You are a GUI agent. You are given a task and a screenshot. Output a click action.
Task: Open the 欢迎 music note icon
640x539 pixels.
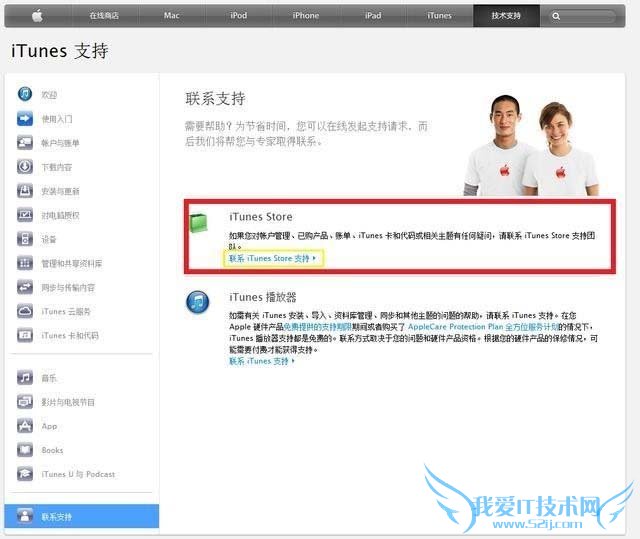click(x=25, y=94)
